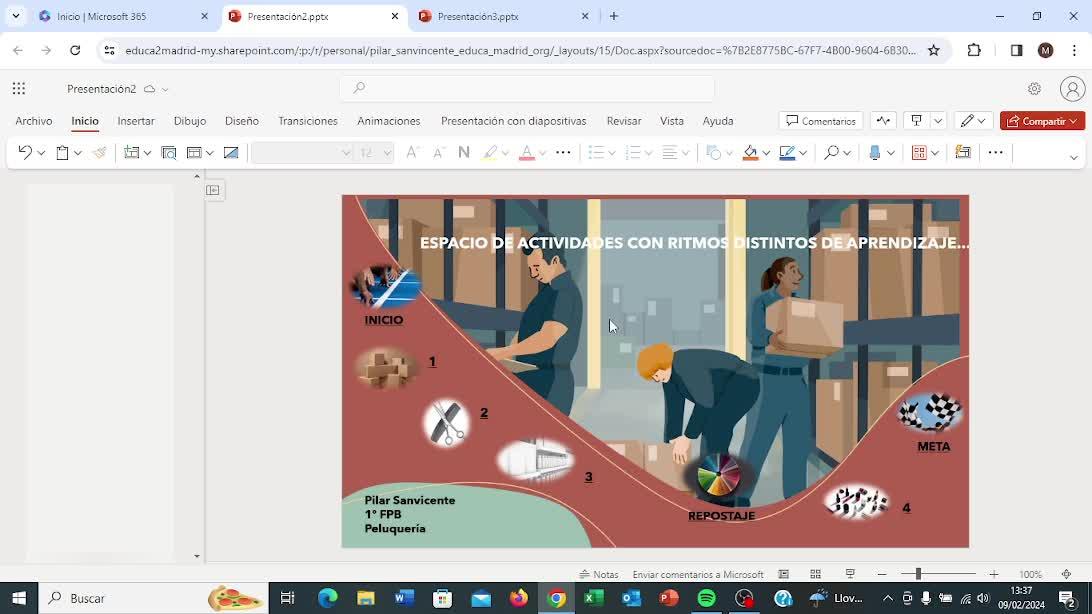This screenshot has width=1092, height=614.
Task: Toggle numbered list
Action: pos(633,152)
